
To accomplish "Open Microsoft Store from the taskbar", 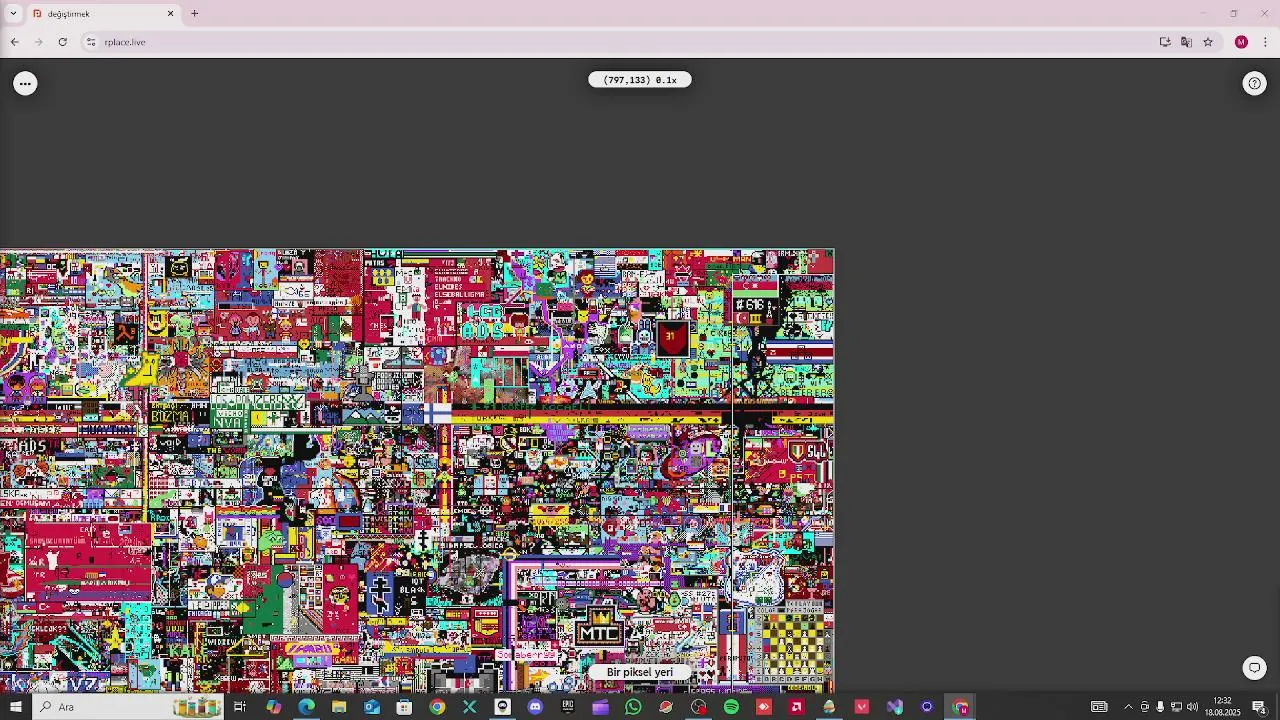I will coord(404,707).
